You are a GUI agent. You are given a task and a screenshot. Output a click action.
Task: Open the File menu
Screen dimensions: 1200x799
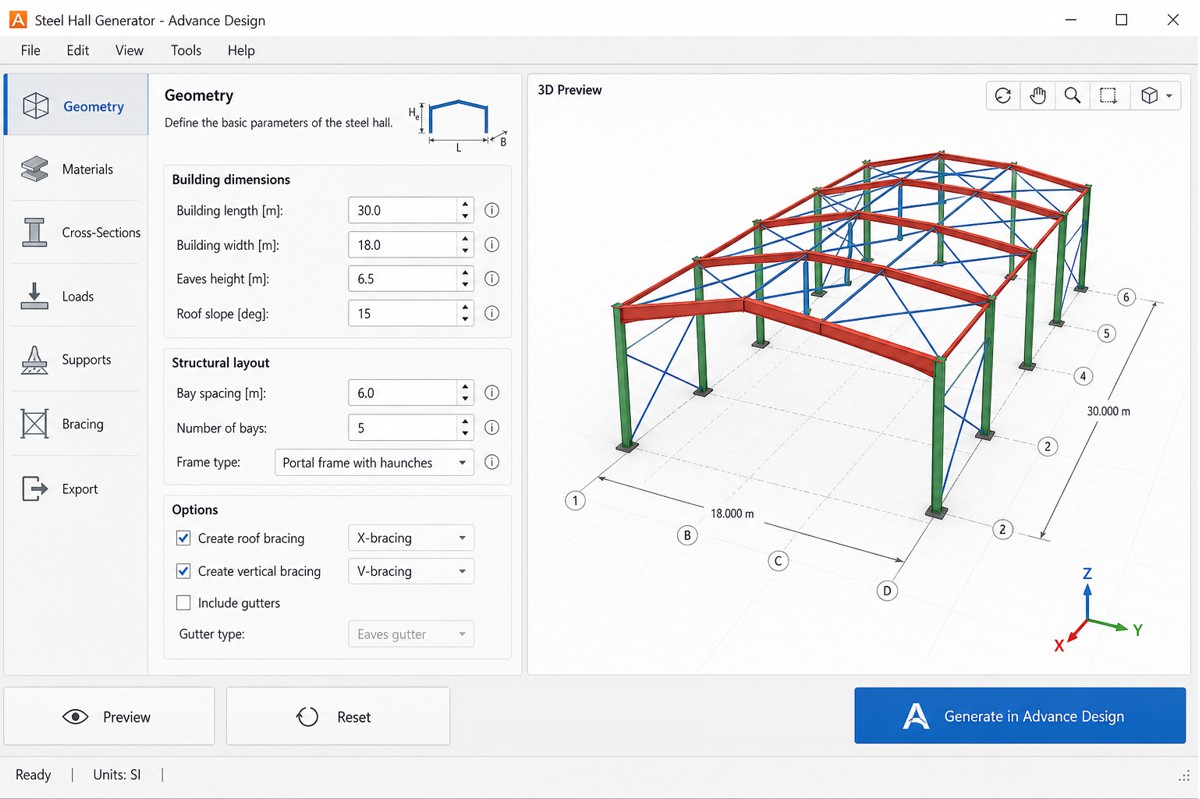tap(30, 50)
